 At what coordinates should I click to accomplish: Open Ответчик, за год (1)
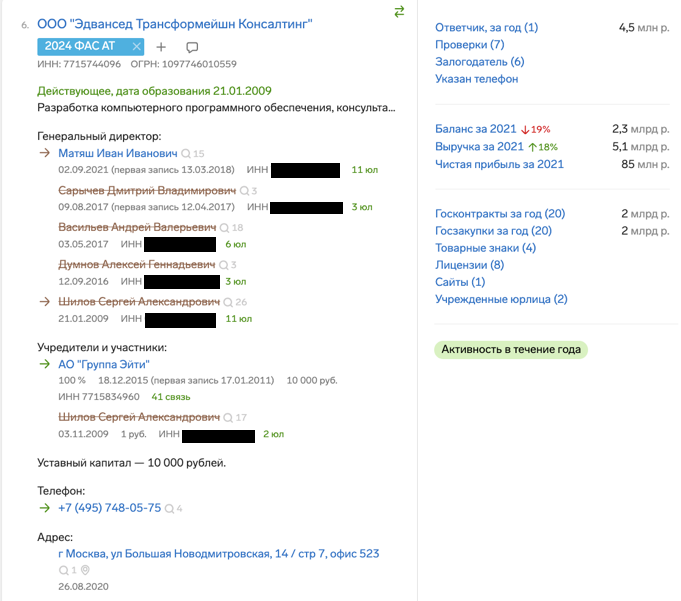click(x=486, y=27)
